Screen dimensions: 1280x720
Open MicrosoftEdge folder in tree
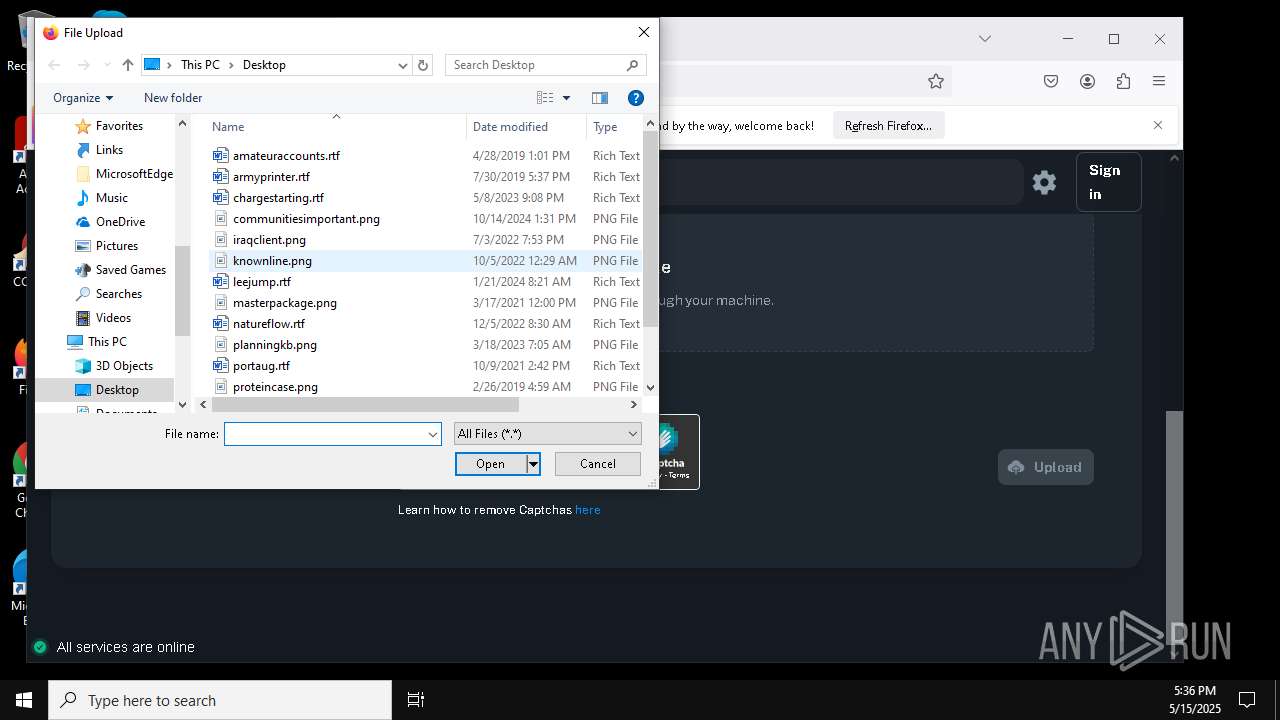point(134,174)
